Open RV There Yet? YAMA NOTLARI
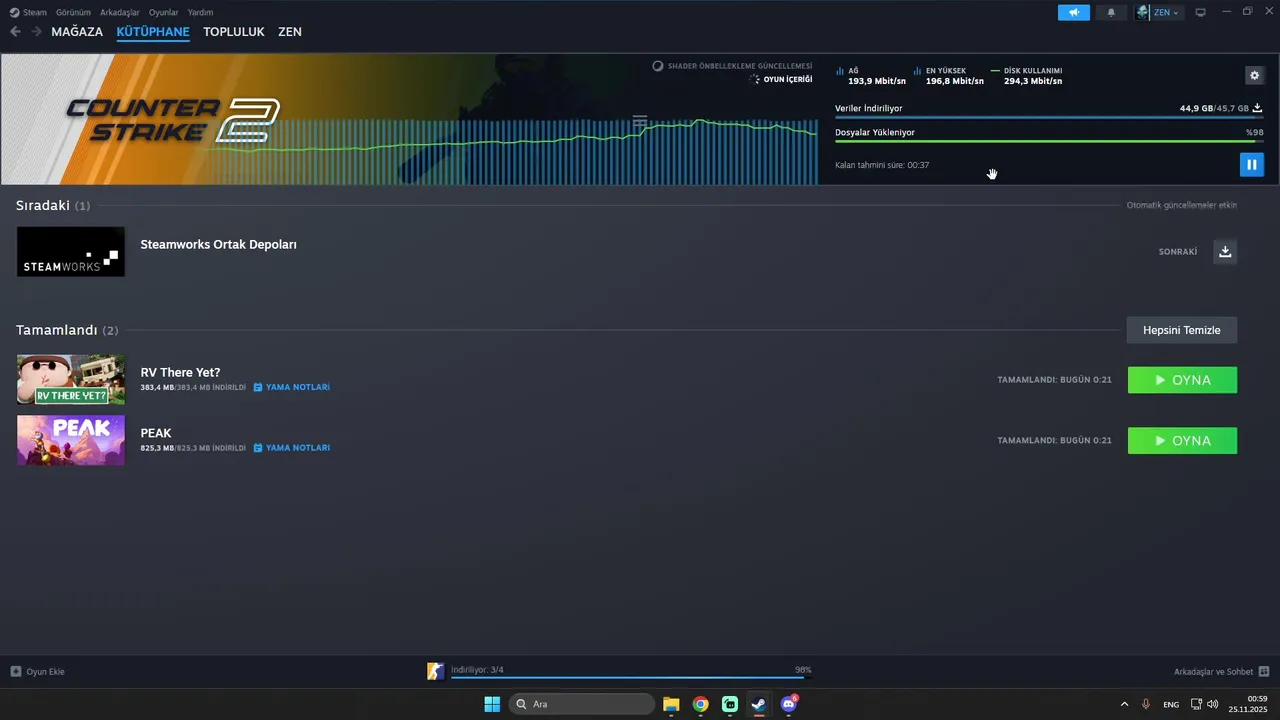Screen dimensions: 1280x720 click(x=291, y=387)
